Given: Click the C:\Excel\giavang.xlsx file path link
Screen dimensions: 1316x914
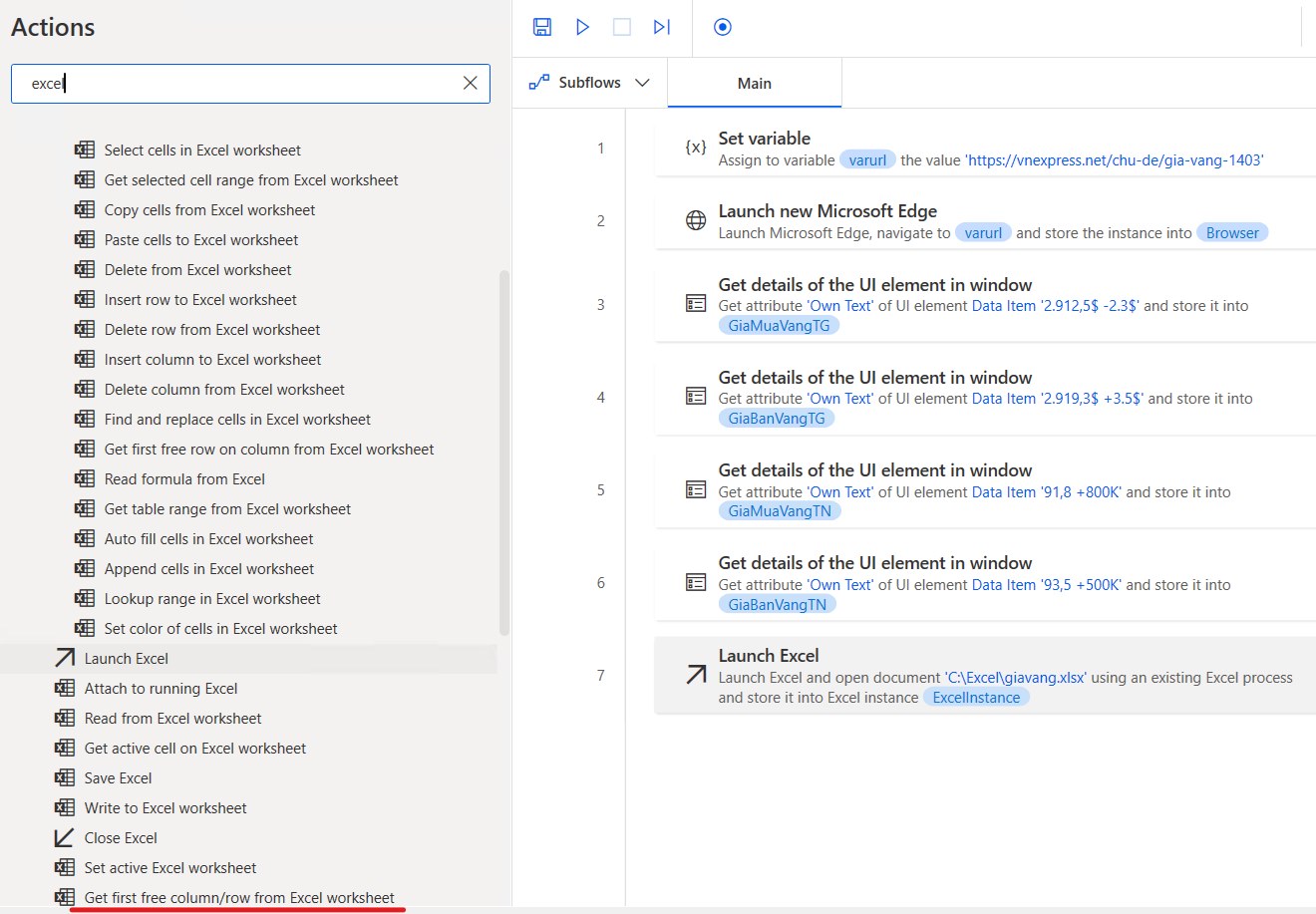Looking at the screenshot, I should pos(1016,678).
